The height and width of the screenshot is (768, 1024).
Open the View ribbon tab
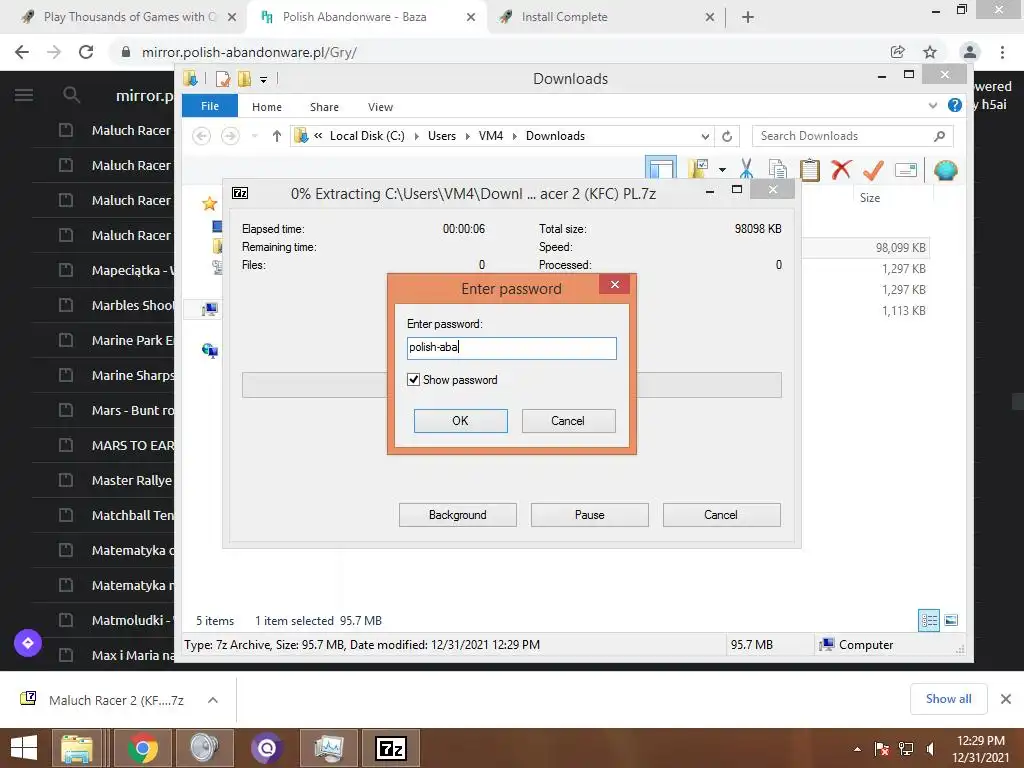tap(380, 106)
